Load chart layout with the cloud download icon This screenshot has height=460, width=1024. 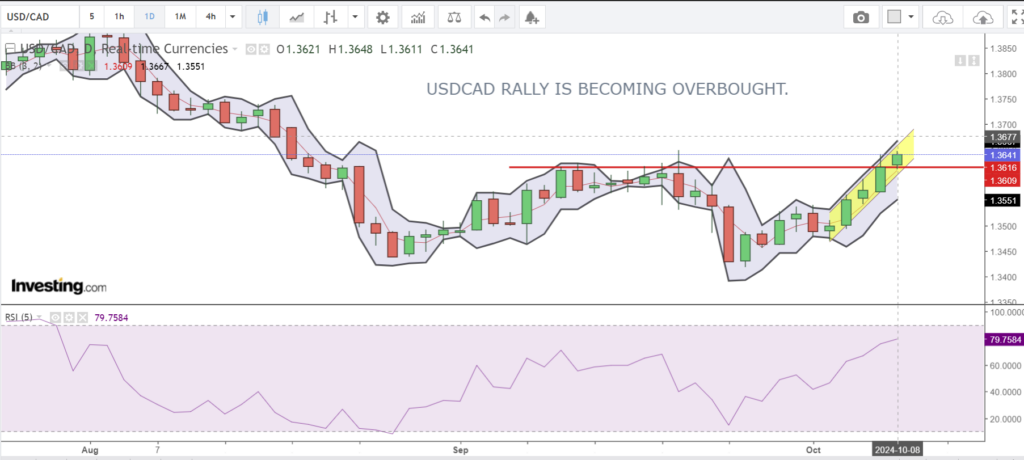[942, 17]
